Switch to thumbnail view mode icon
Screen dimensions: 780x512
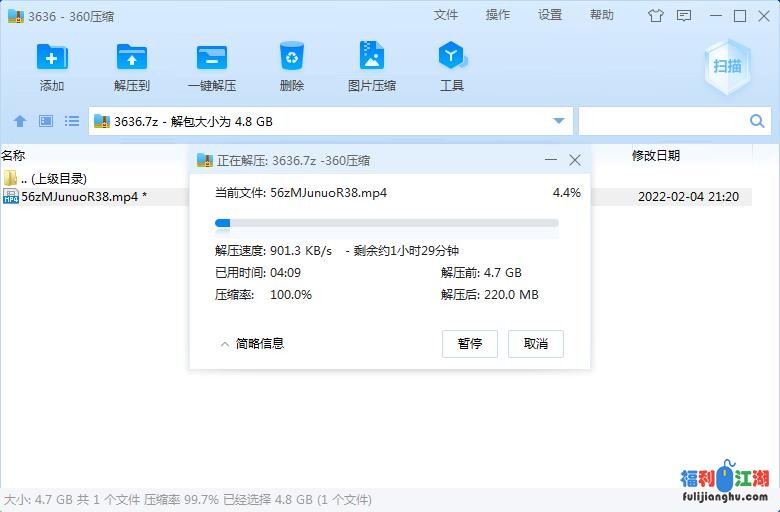[45, 121]
